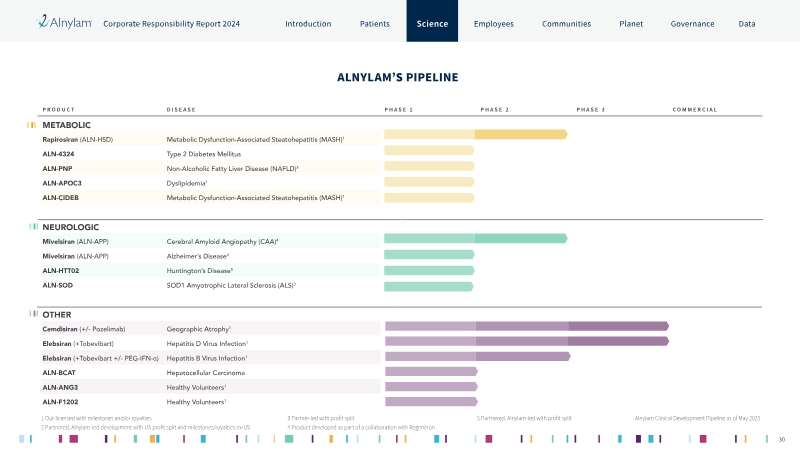Click the Metabolic section marker icon
800x450 pixels.
(32, 125)
